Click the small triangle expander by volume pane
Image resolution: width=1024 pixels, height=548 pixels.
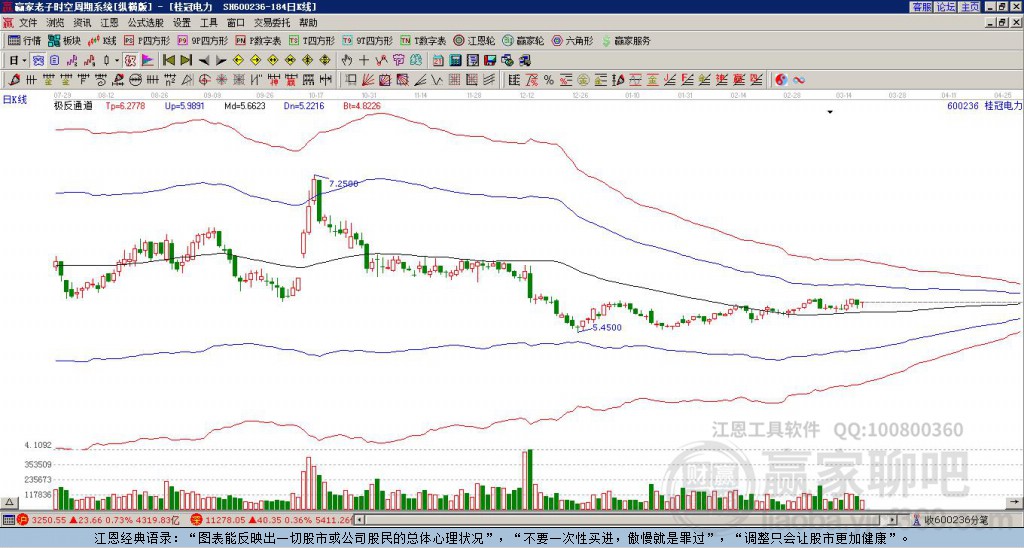[x=8, y=502]
